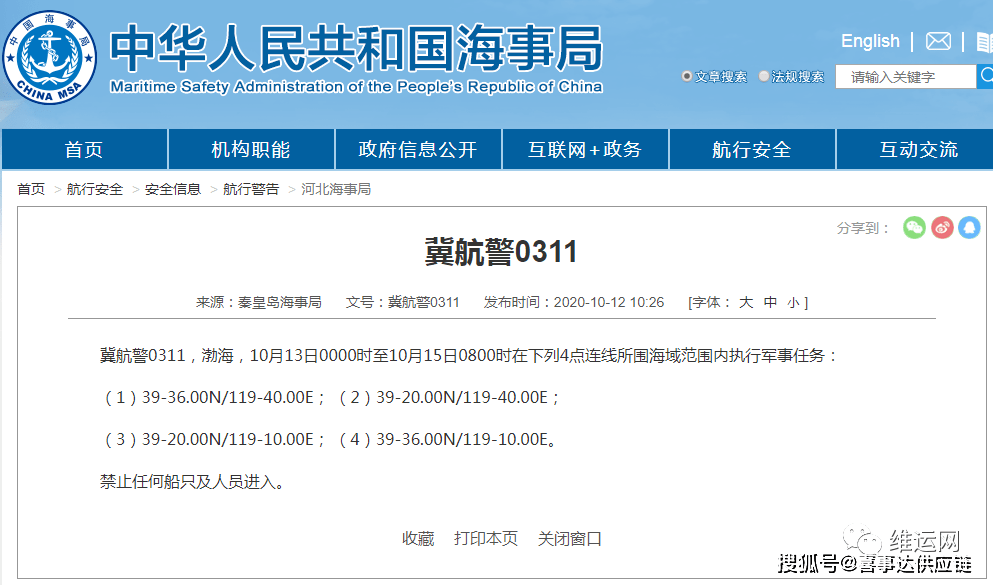Open the envelope mail icon in header
Screen dimensions: 993x585
(x=938, y=42)
